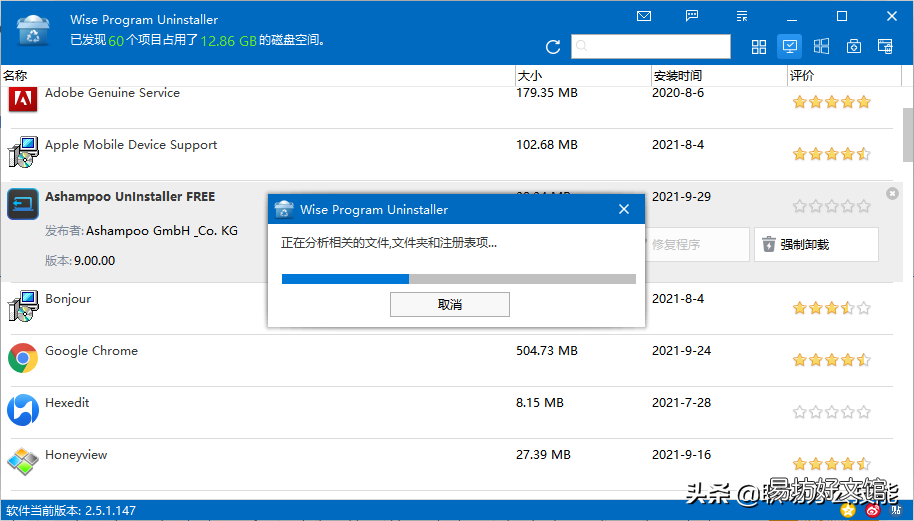Click the Adobe red logo icon
Viewport: 914px width, 521px height.
tap(23, 99)
